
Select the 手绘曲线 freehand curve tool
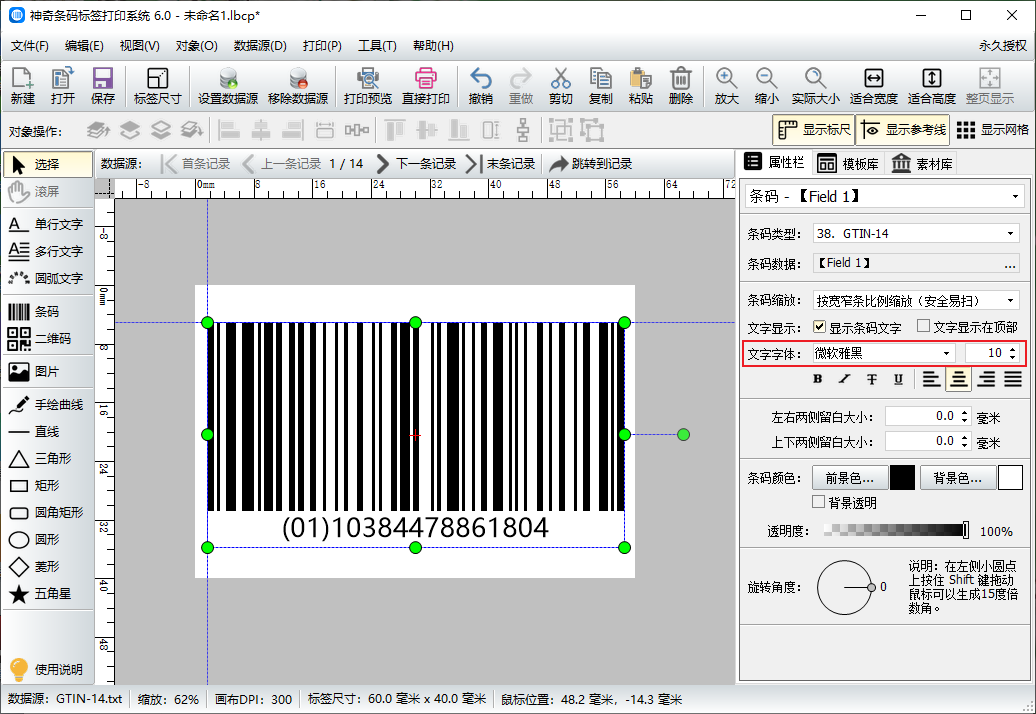(x=48, y=405)
